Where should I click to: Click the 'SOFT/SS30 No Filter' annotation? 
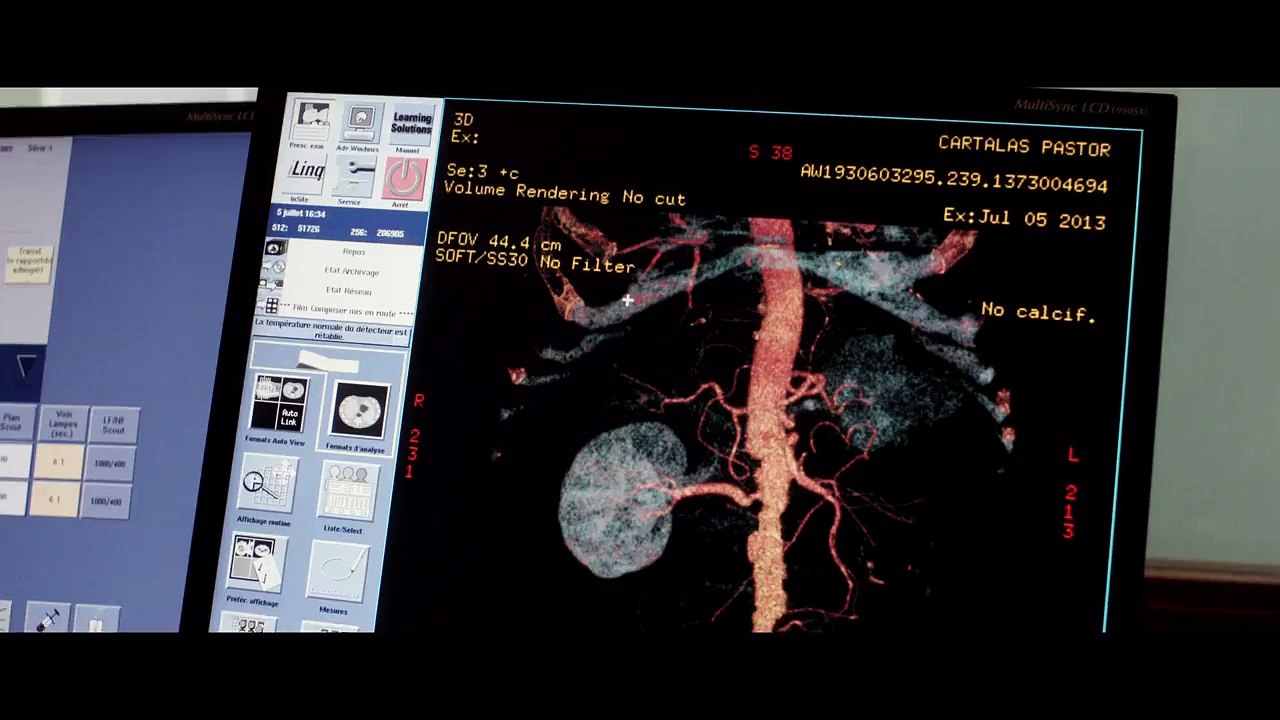pyautogui.click(x=535, y=261)
